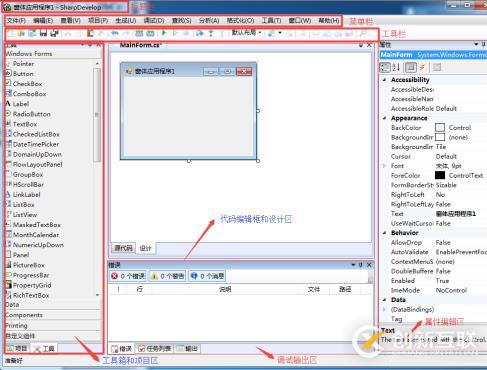The height and width of the screenshot is (370, 487).
Task: Toggle the 0 个错误 errors filter
Action: tap(128, 276)
